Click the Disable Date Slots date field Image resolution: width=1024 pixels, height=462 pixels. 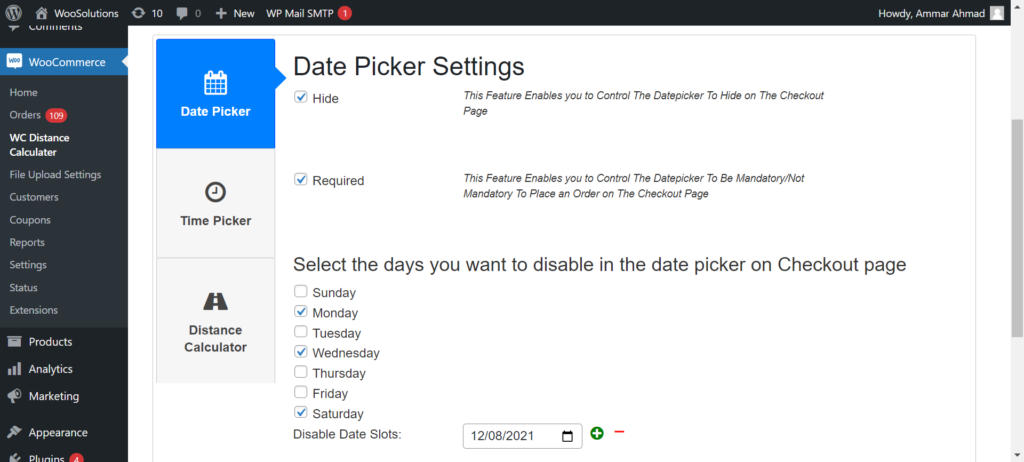522,436
